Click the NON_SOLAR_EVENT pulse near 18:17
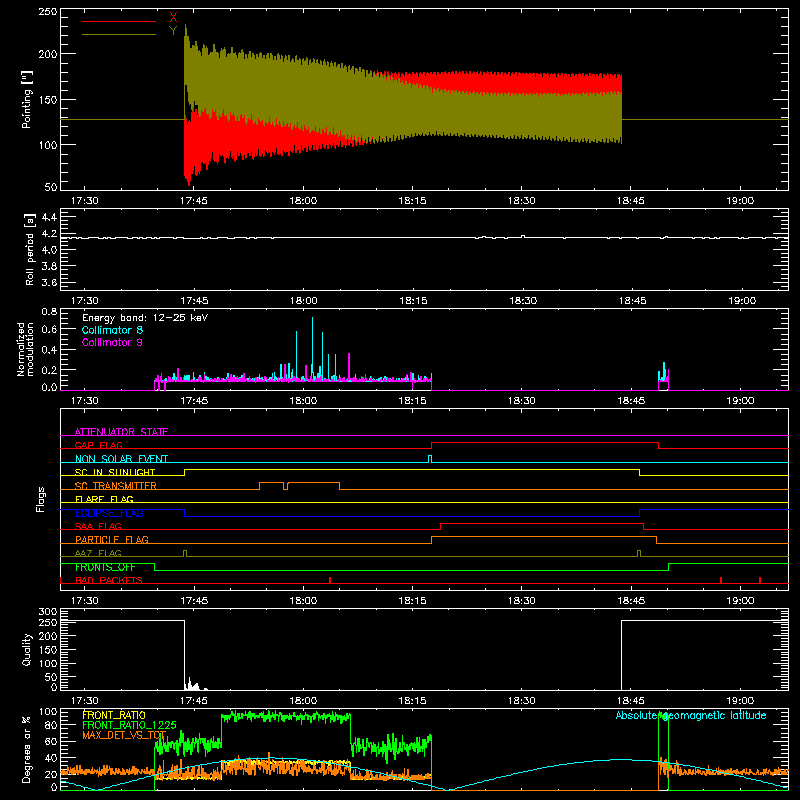This screenshot has width=800, height=800. 430,459
